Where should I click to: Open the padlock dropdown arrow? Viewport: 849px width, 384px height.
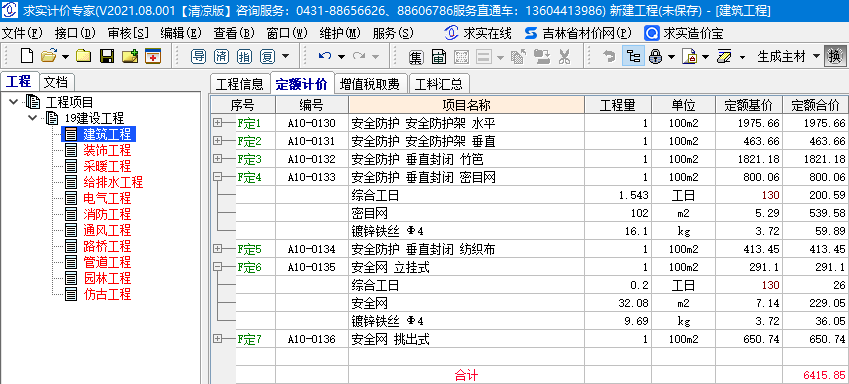671,56
